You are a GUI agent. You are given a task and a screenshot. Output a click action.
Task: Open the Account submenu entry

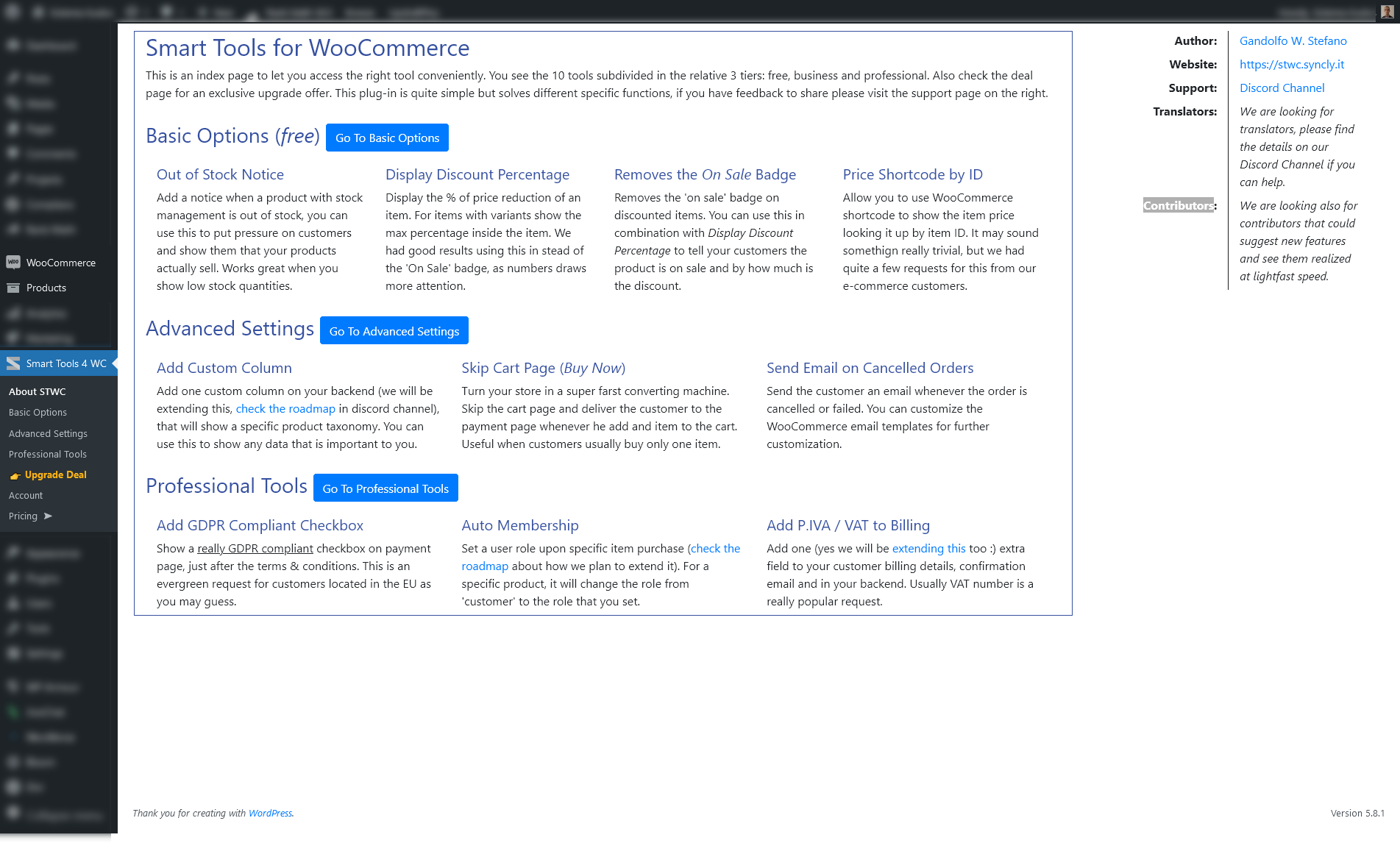point(26,496)
